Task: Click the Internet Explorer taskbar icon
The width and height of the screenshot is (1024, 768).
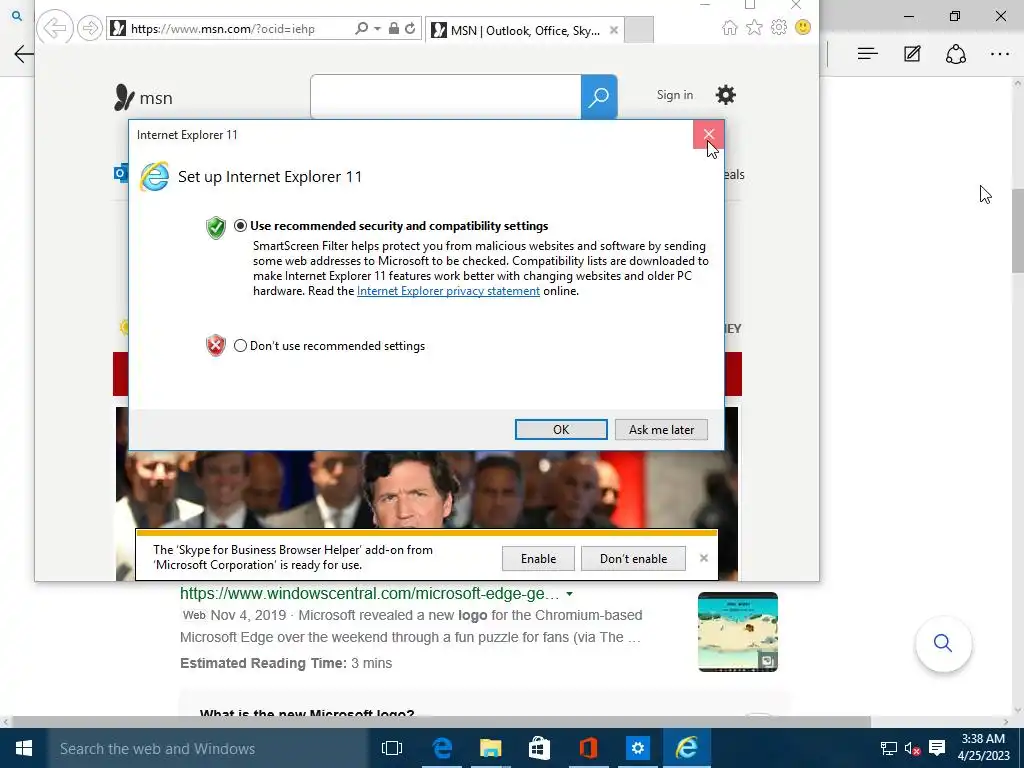Action: click(x=686, y=748)
